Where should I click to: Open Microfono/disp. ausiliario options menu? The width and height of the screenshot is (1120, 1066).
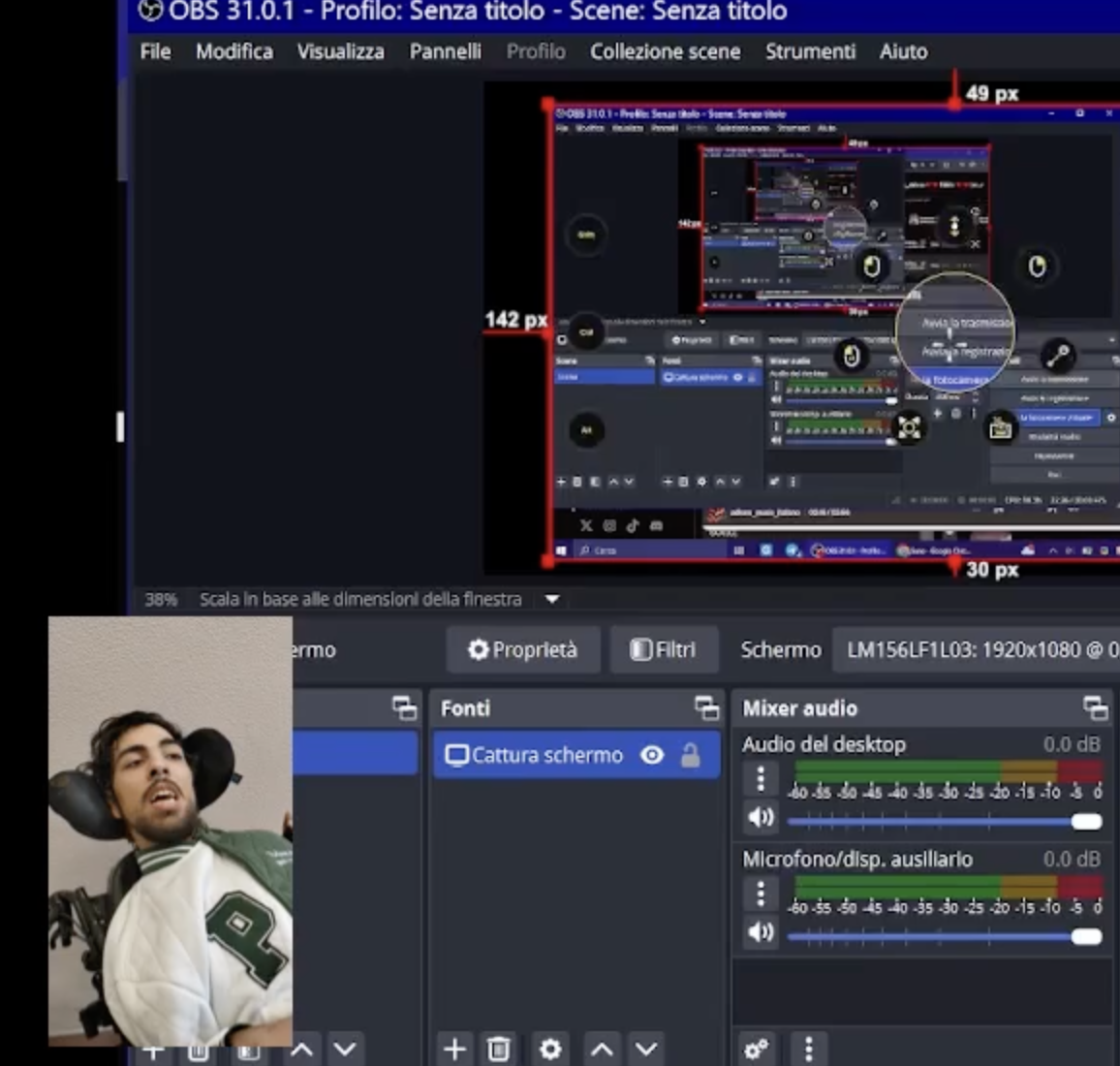pos(761,894)
